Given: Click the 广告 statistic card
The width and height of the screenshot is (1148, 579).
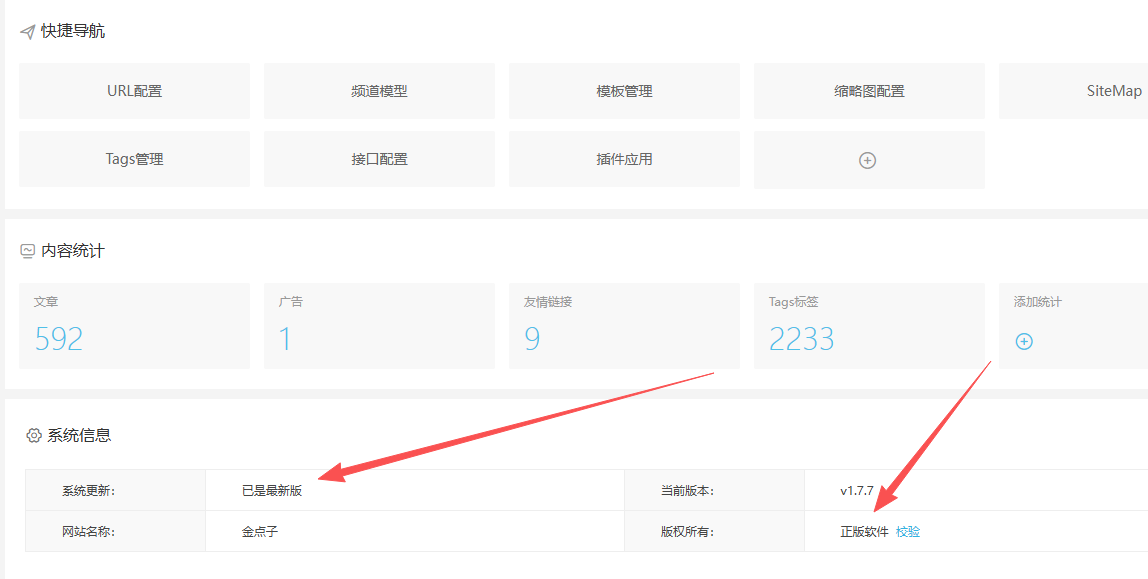Looking at the screenshot, I should click(x=286, y=339).
